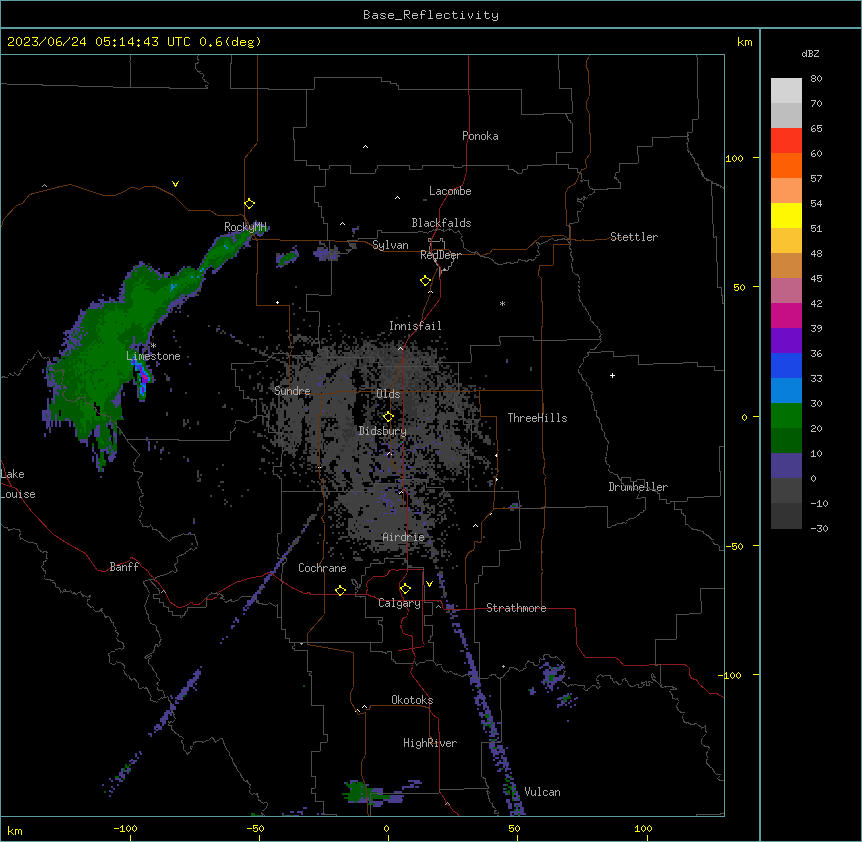Click the km unit label at top right
The image size is (862, 842).
[745, 42]
